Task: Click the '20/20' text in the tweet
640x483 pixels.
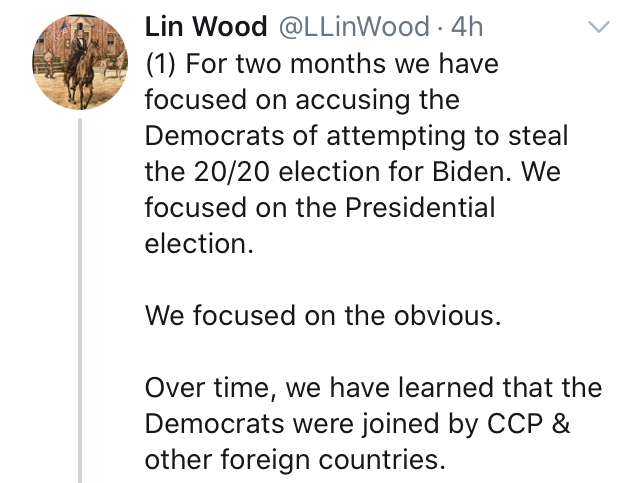Action: [x=231, y=171]
